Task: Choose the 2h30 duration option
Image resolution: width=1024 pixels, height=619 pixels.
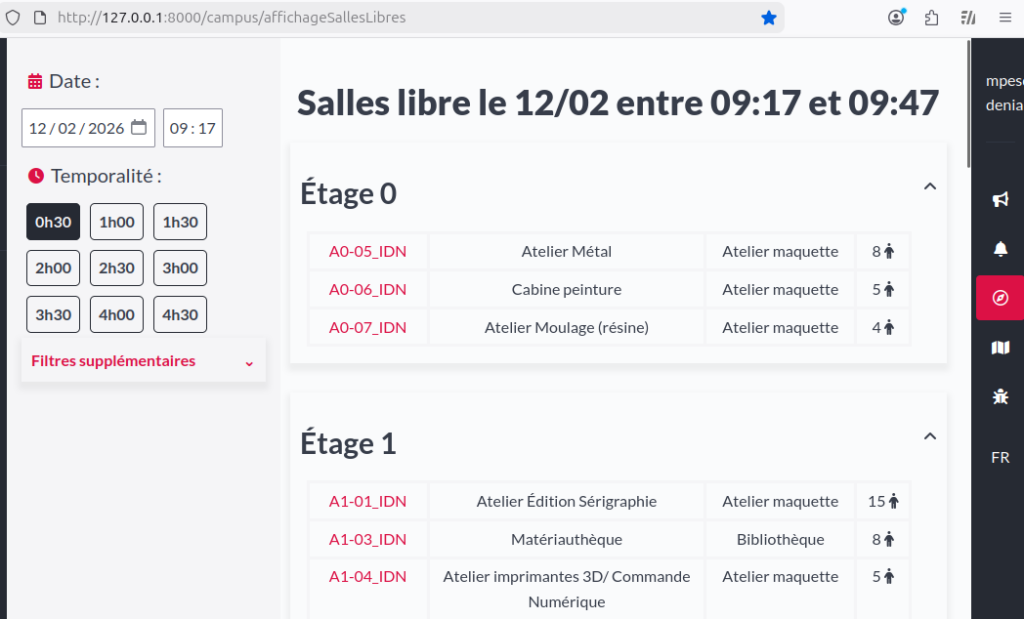Action: click(116, 268)
